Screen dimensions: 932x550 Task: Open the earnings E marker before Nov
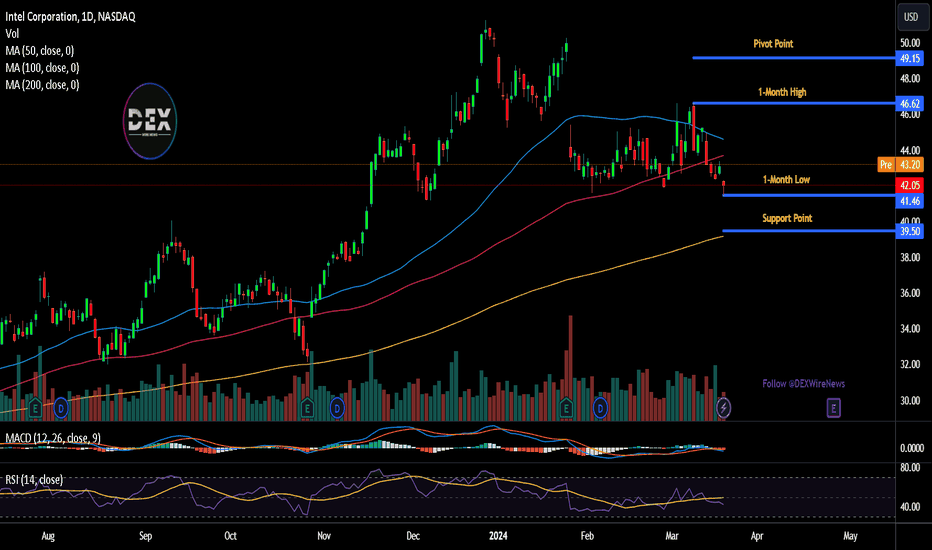coord(307,408)
